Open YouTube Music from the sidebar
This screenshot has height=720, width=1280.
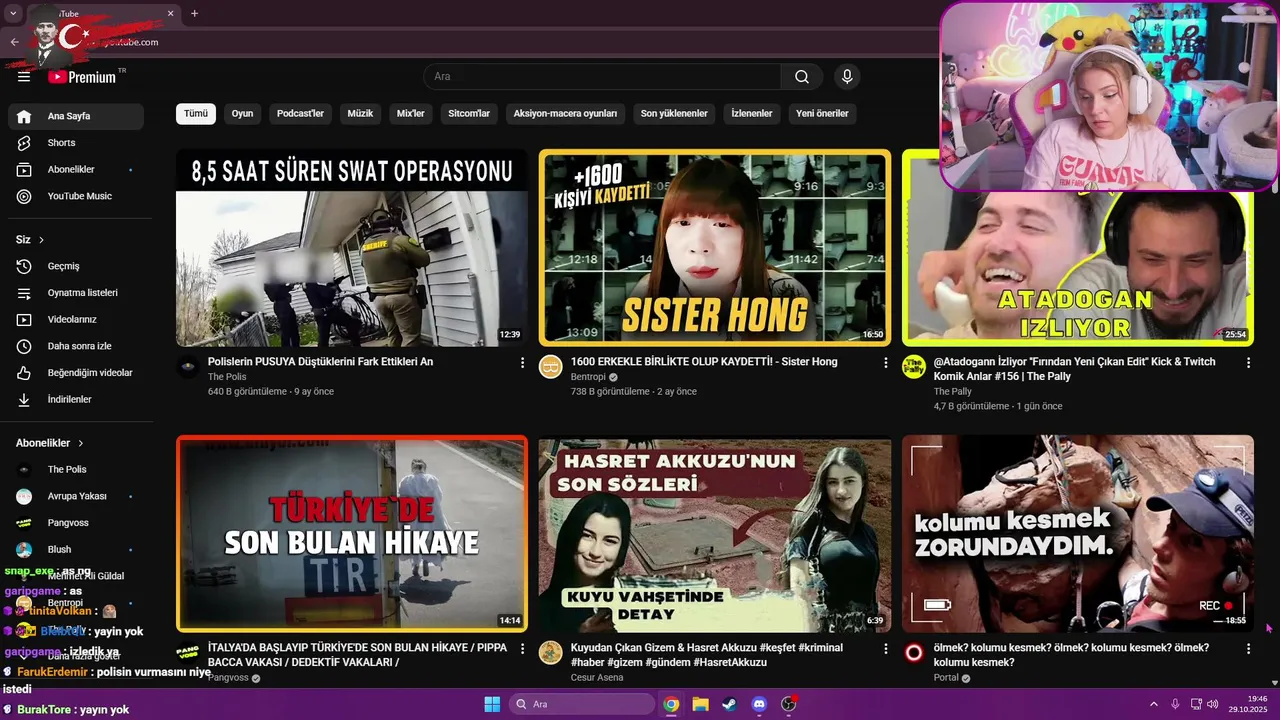coord(76,196)
